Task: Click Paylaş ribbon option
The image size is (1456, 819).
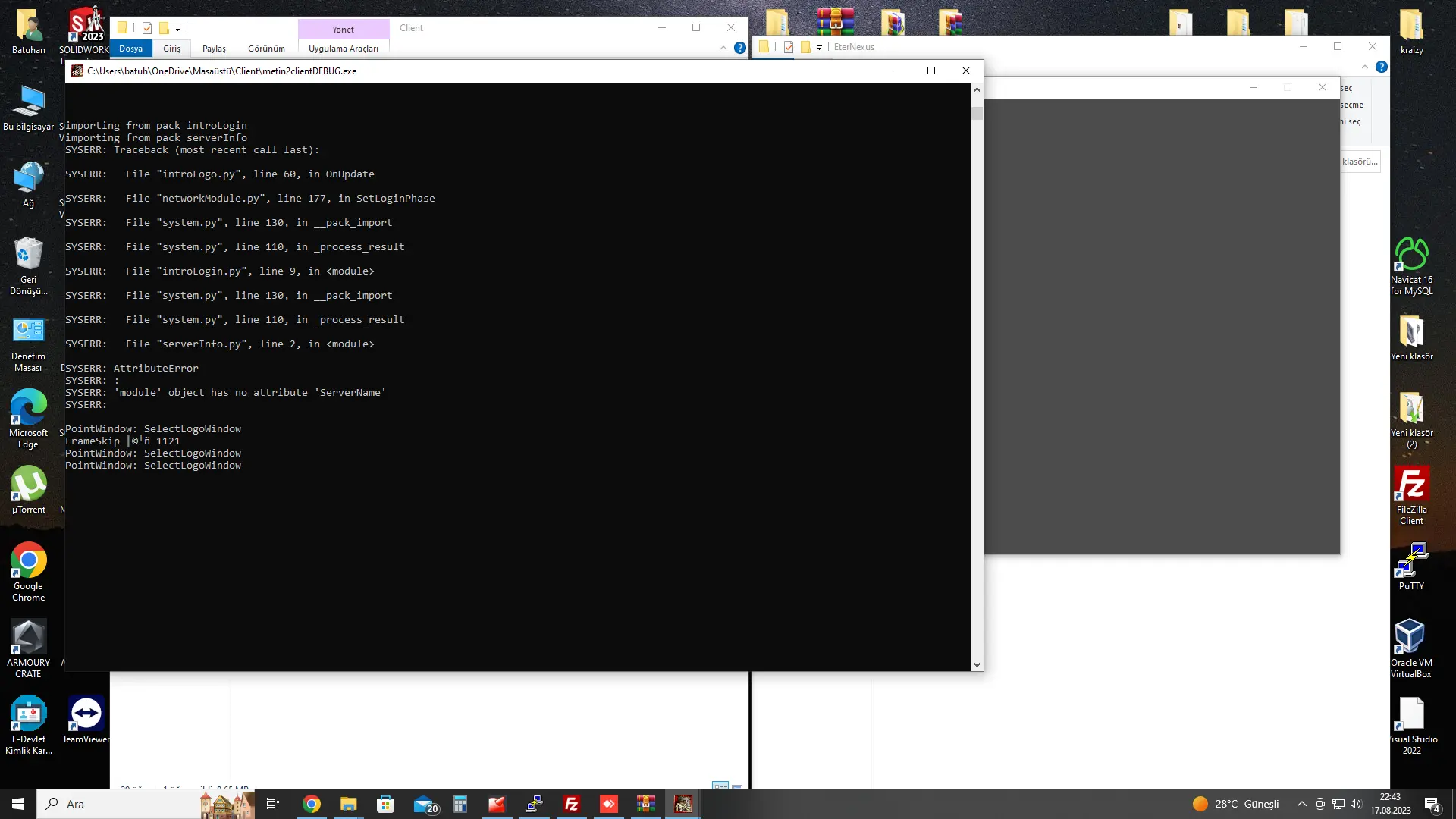Action: 213,48
